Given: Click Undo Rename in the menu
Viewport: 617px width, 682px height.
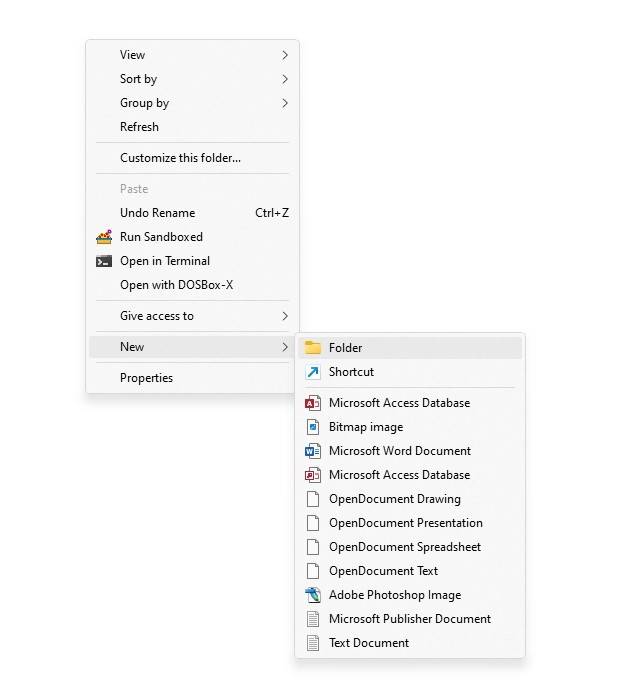Looking at the screenshot, I should click(x=157, y=213).
